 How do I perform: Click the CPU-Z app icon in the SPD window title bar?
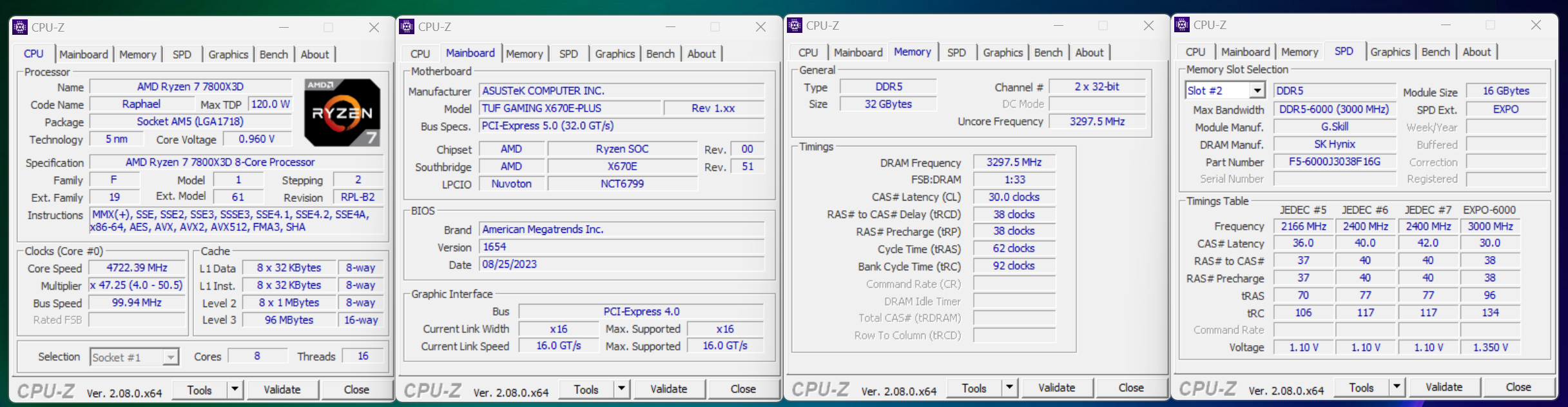point(1182,25)
